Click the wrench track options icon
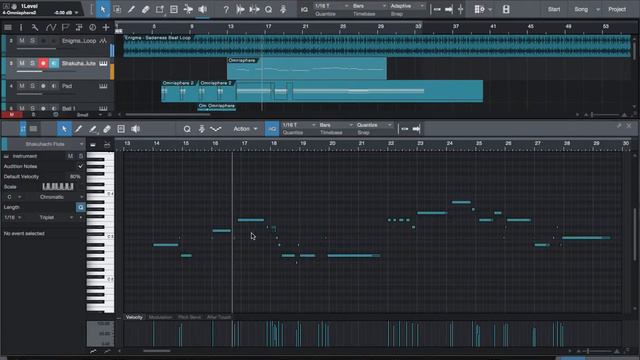 coord(35,28)
